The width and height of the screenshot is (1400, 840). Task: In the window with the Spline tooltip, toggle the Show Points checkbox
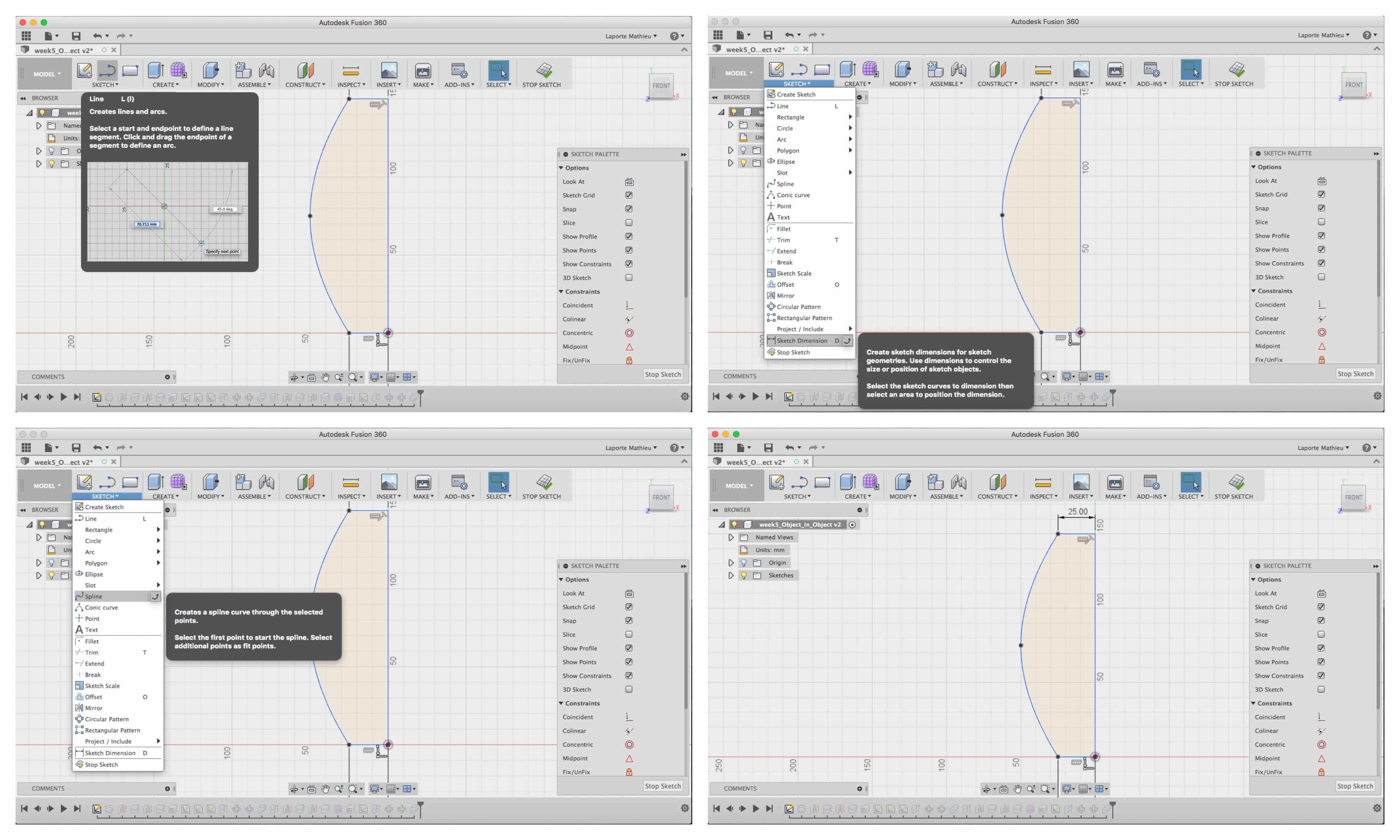(x=629, y=662)
